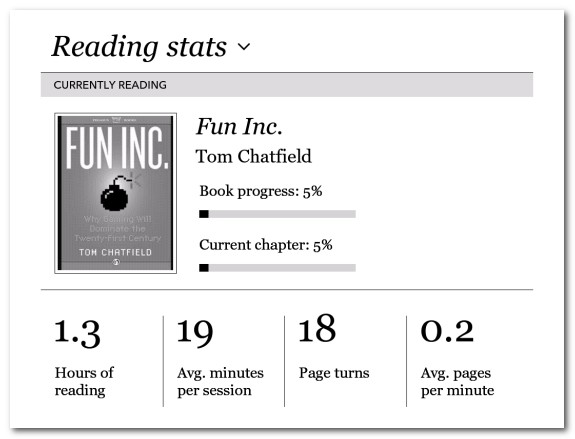Click author name Tom Chatfield
This screenshot has width=575, height=439.
253,156
